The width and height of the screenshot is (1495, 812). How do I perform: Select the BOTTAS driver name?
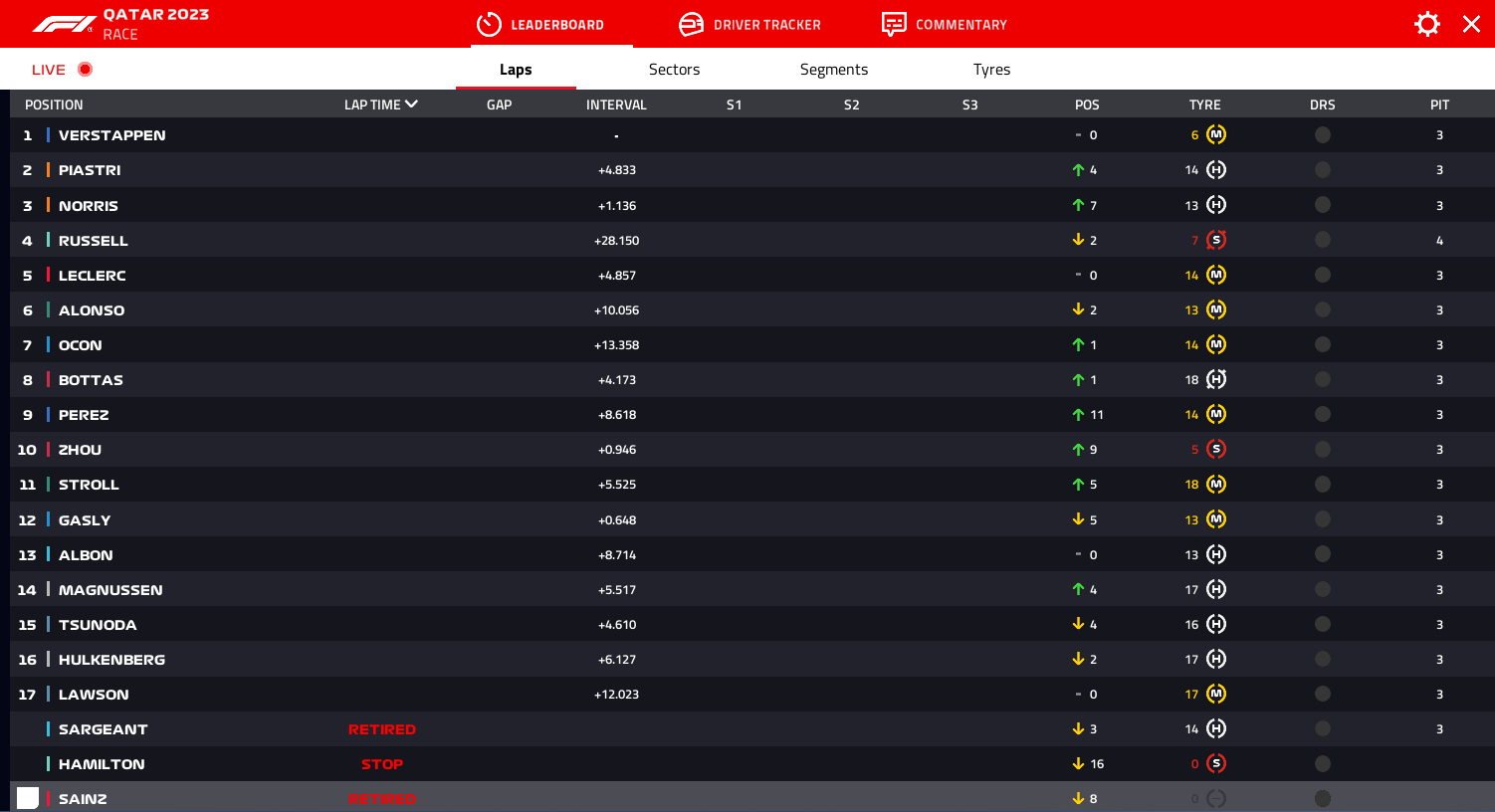91,380
